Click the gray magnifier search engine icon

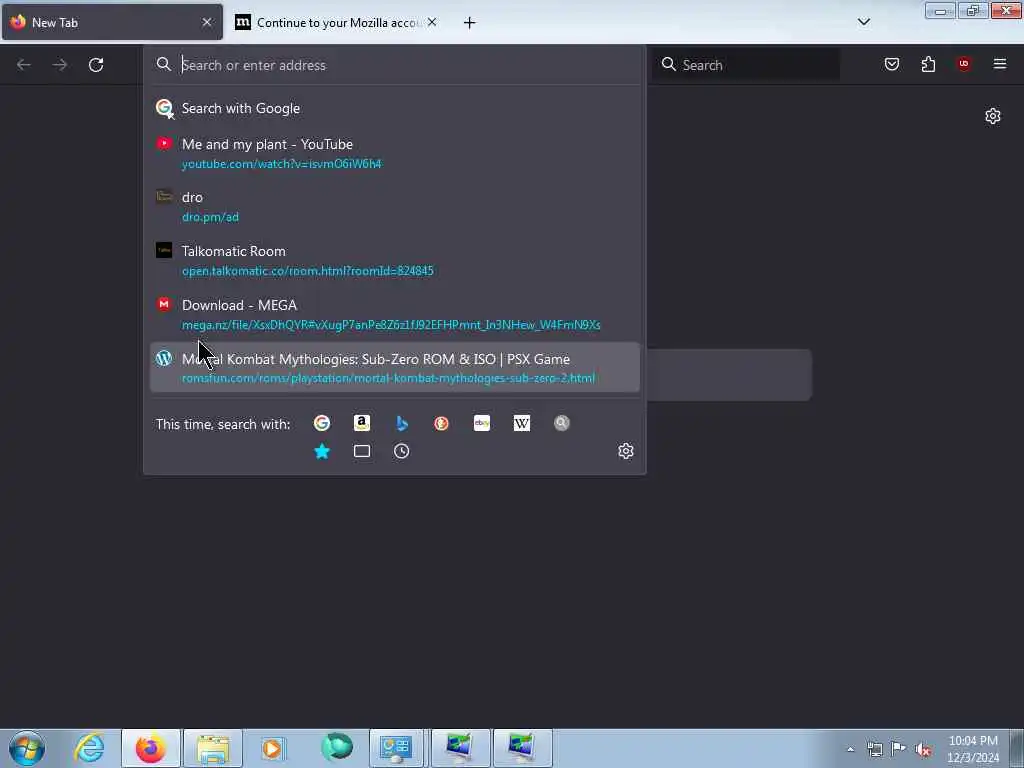click(x=562, y=423)
